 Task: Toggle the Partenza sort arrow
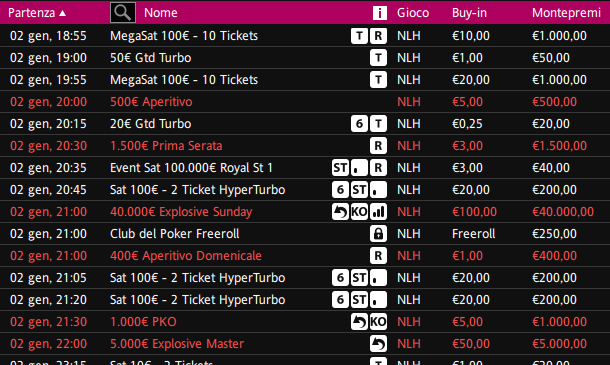63,13
